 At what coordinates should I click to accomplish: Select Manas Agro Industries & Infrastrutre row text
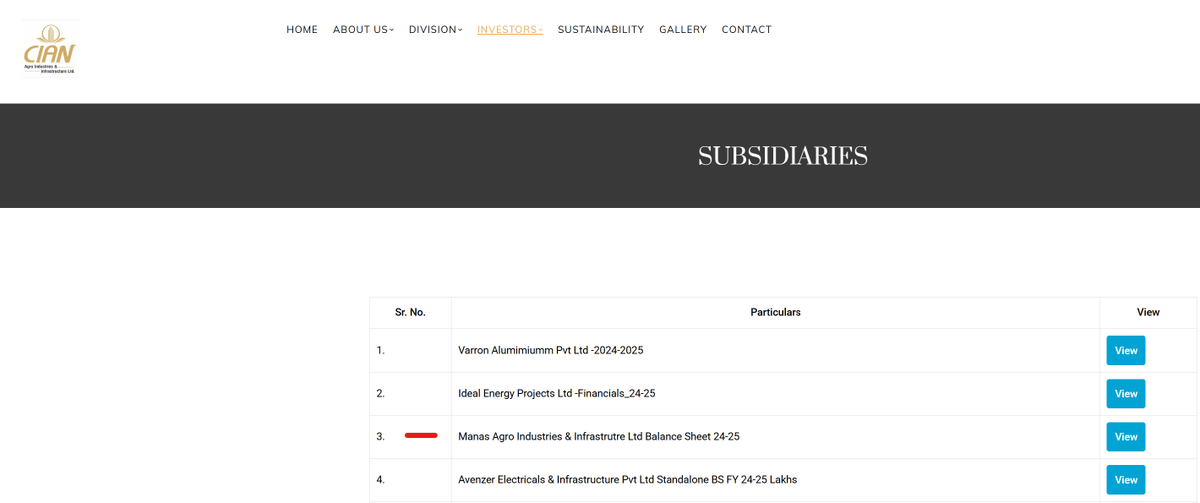pyautogui.click(x=599, y=437)
